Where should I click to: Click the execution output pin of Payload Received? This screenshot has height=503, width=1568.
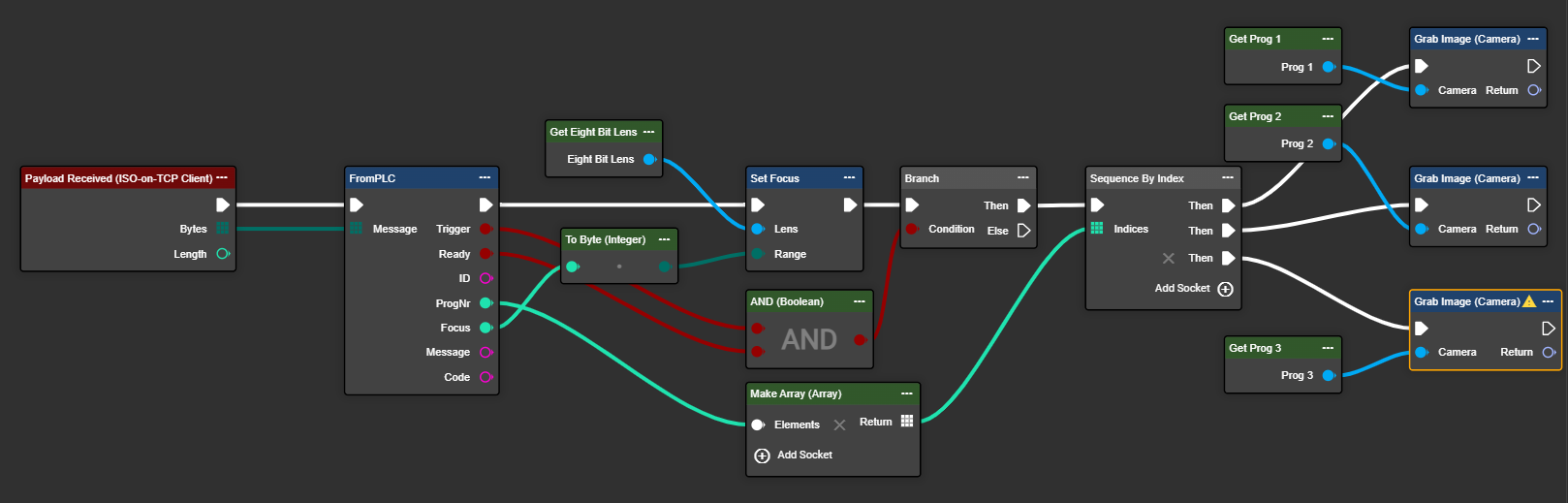(x=222, y=204)
